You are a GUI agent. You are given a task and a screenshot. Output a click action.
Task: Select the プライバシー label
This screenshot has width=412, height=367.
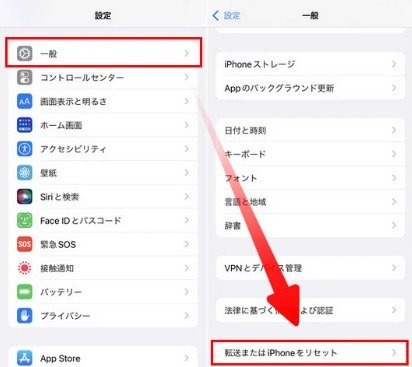pos(65,316)
